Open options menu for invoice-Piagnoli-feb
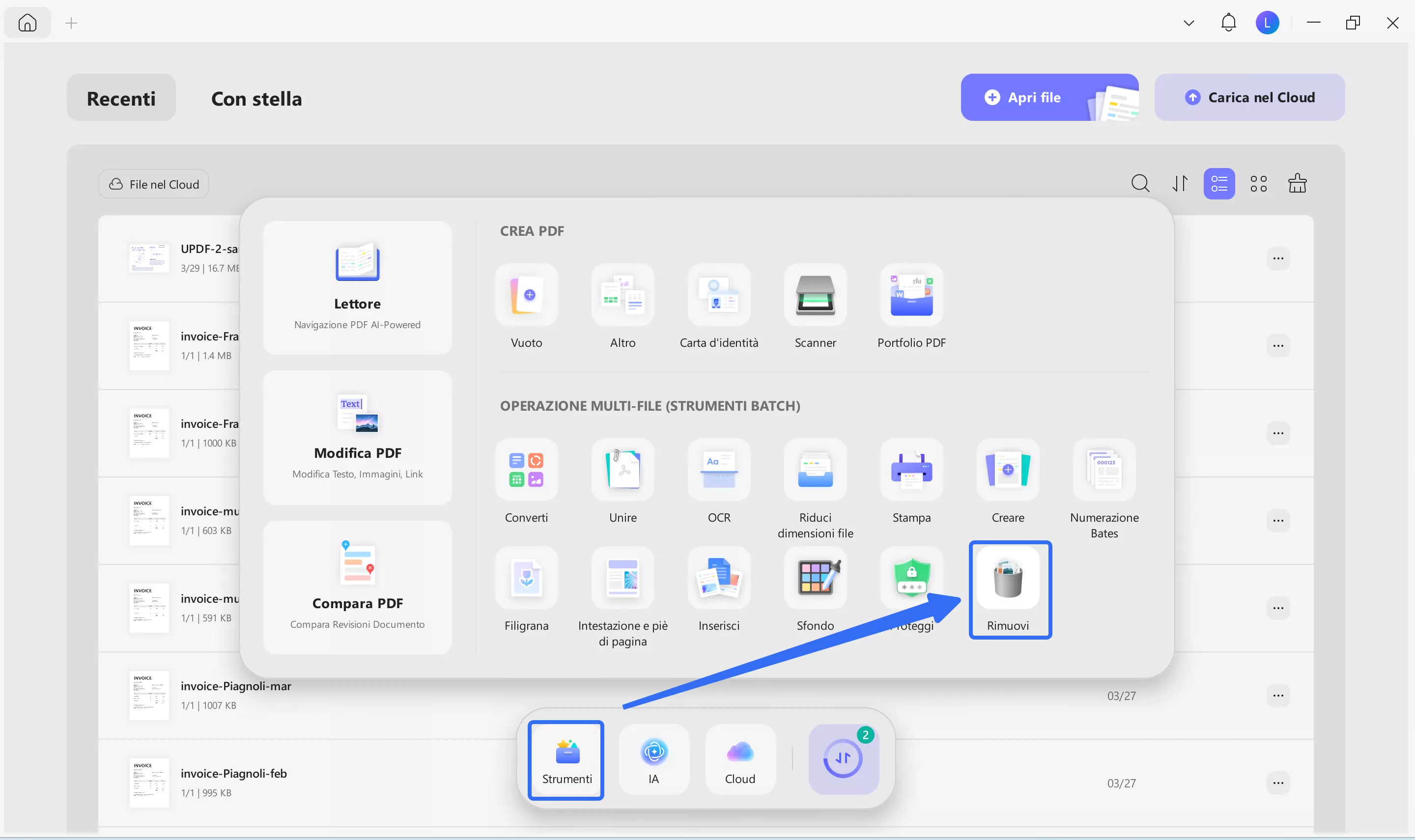 pyautogui.click(x=1278, y=784)
